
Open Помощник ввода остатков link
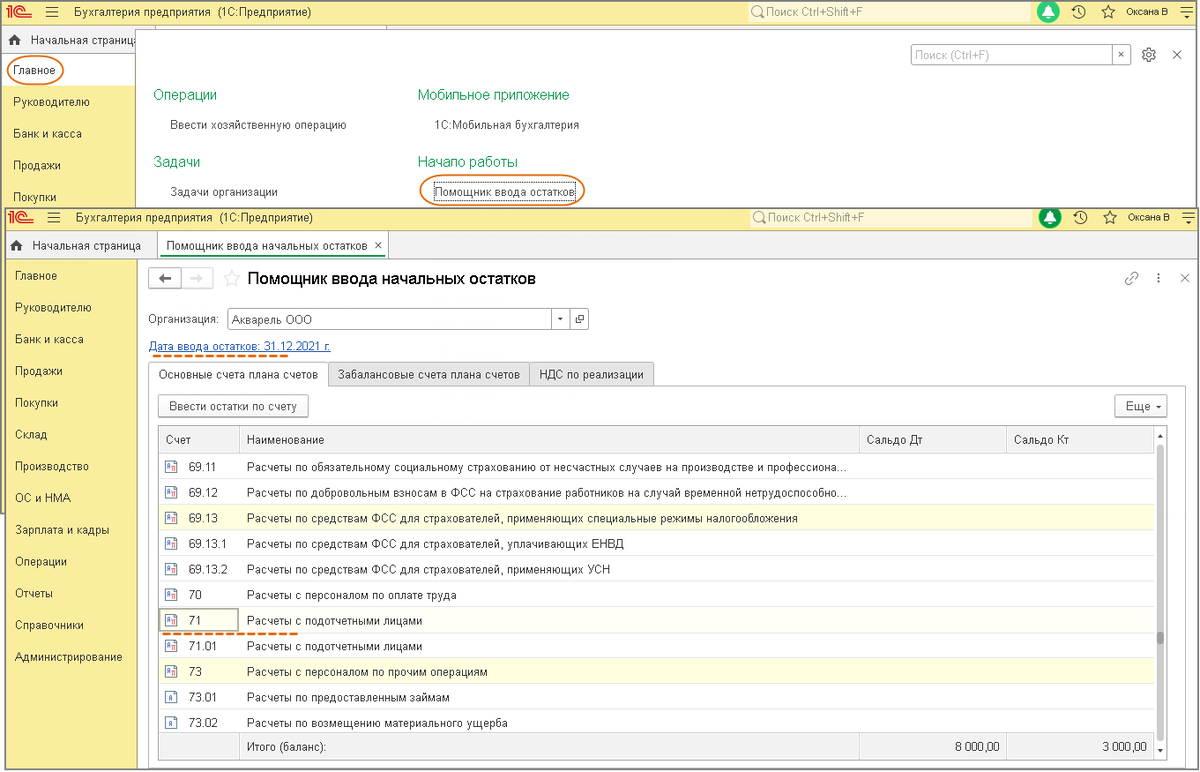coord(504,191)
